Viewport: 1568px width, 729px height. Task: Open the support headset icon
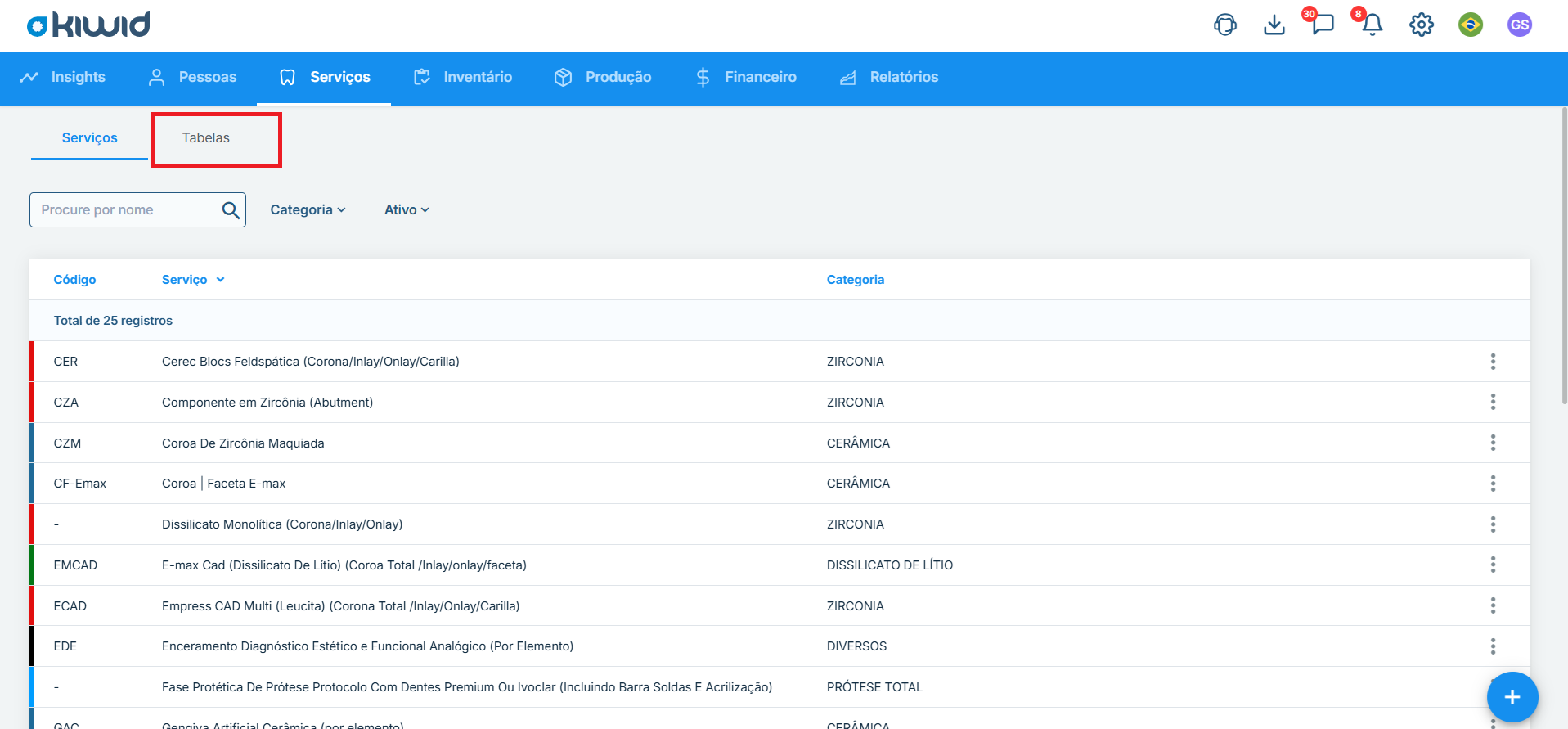(1224, 25)
